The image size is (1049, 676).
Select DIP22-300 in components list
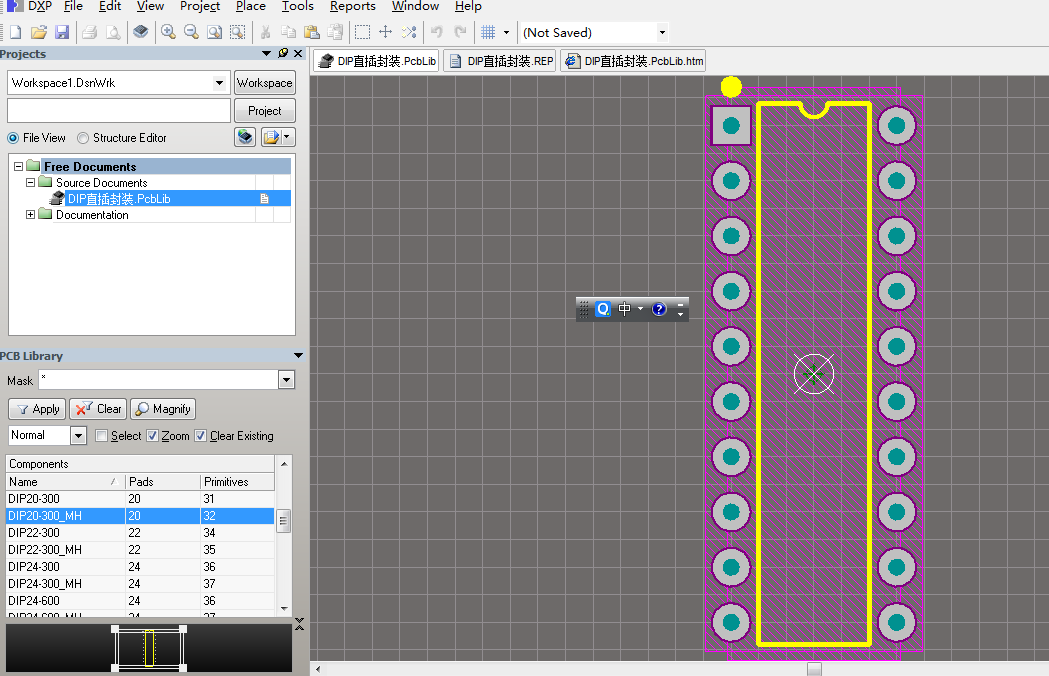140,533
